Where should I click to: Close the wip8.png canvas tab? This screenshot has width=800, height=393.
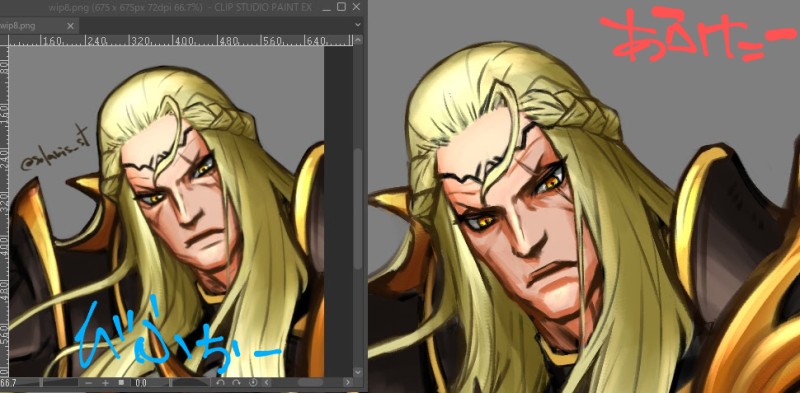70,26
